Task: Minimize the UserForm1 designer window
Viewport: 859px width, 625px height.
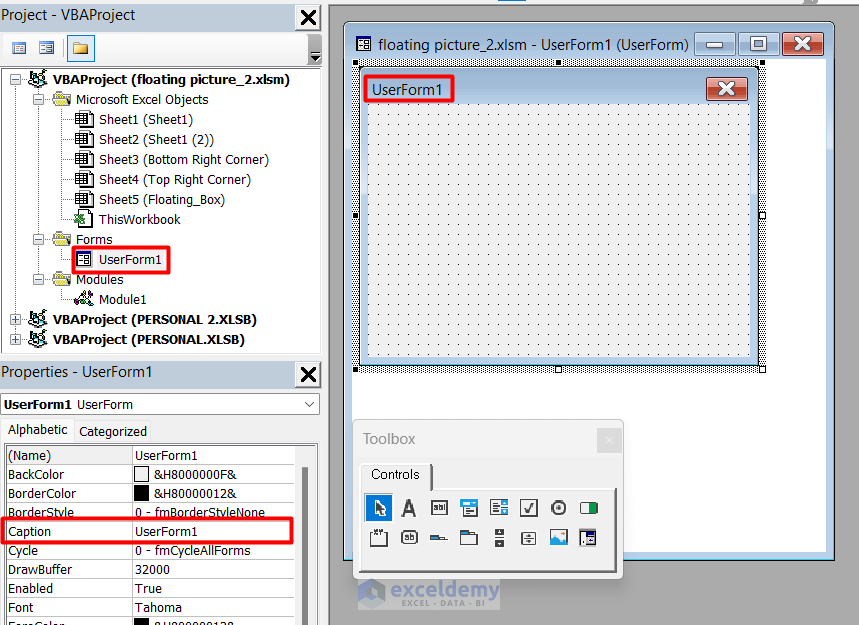Action: pos(714,44)
